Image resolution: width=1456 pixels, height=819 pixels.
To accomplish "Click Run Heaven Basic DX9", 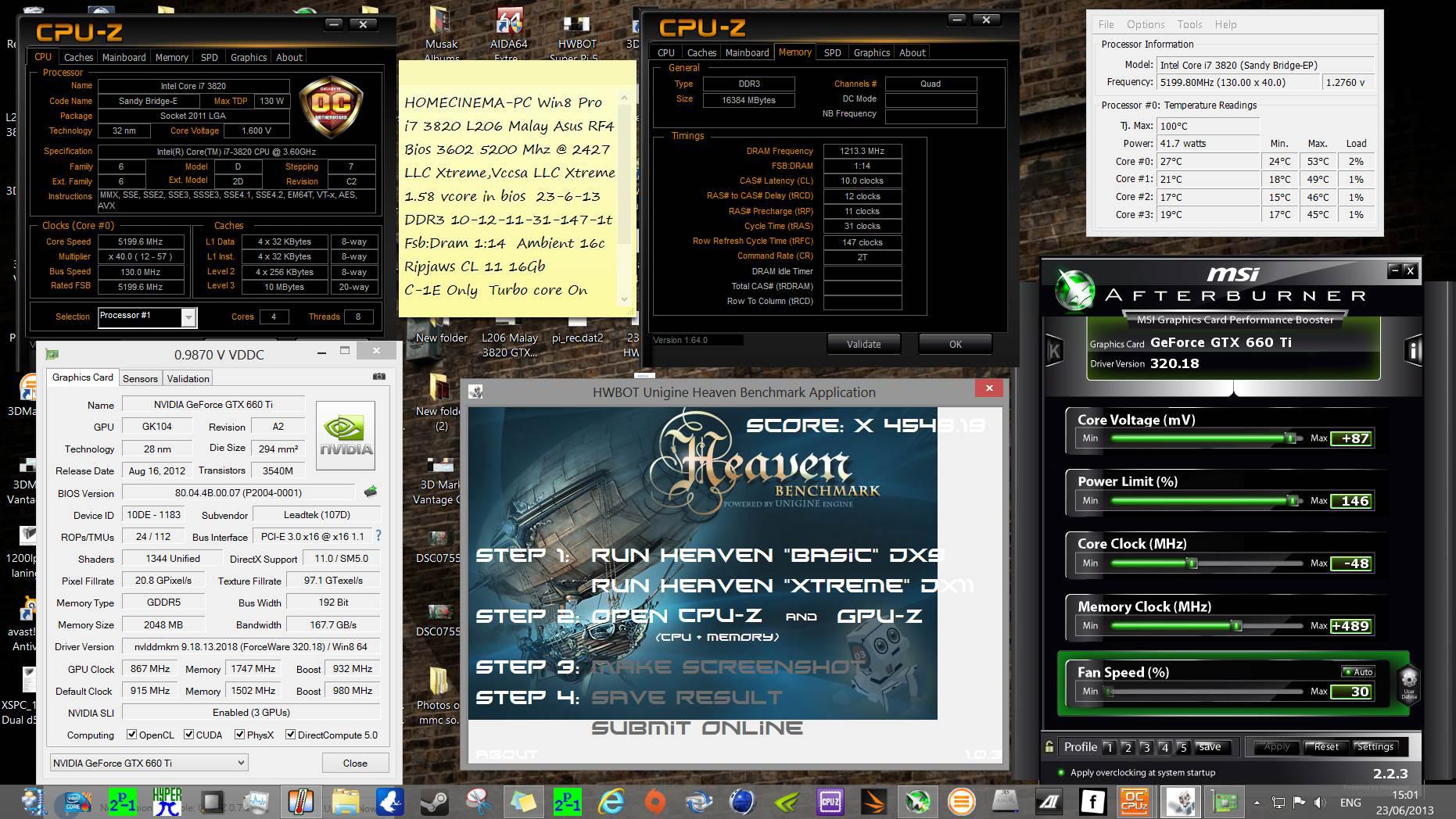I will 768,555.
